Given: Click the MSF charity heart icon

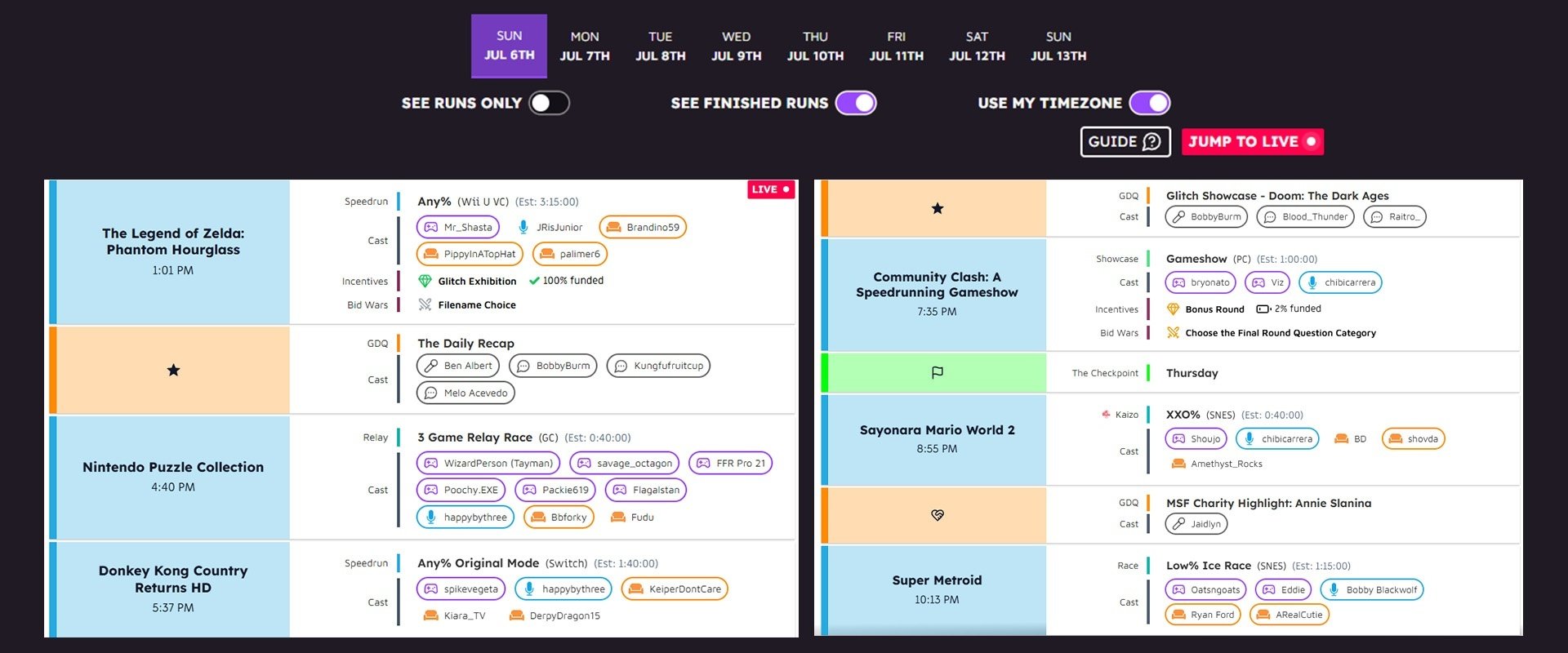Looking at the screenshot, I should 938,515.
